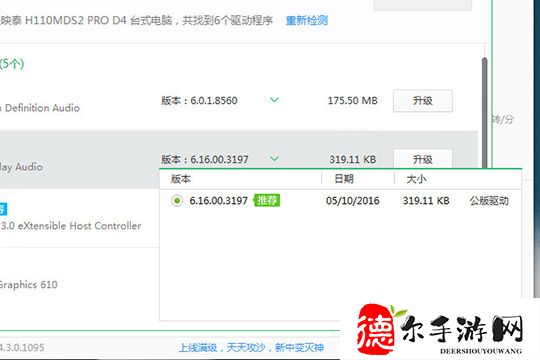Expand version dropdown for 6.0.1.8560

[x=274, y=100]
